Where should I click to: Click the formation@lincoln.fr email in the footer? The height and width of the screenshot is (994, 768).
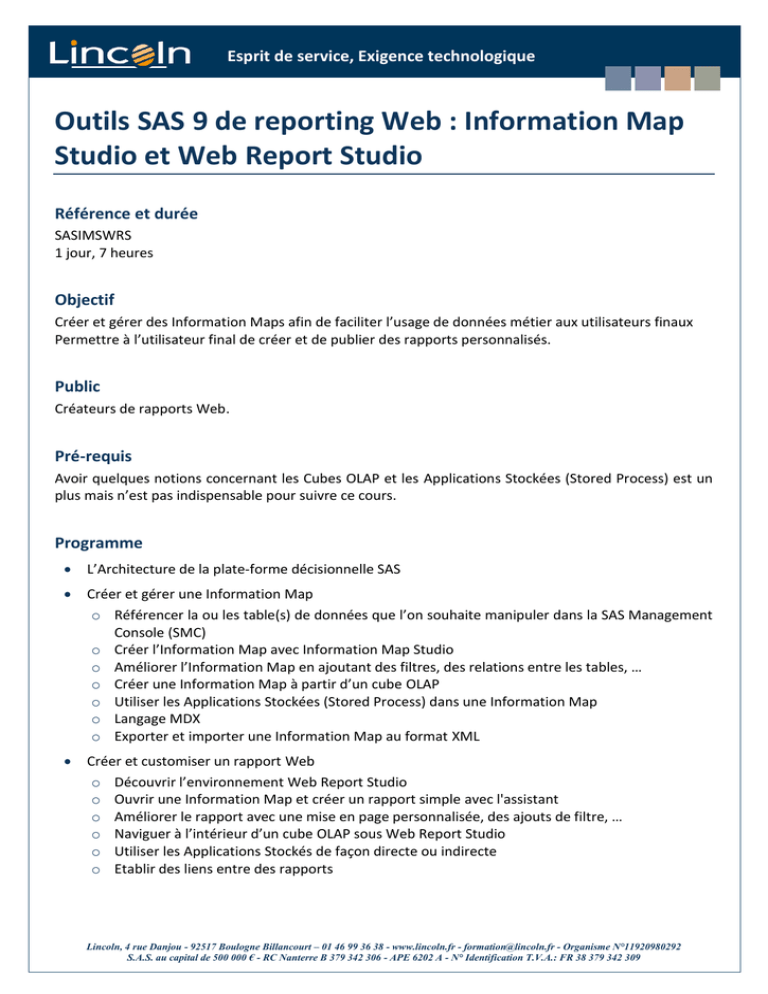509,946
